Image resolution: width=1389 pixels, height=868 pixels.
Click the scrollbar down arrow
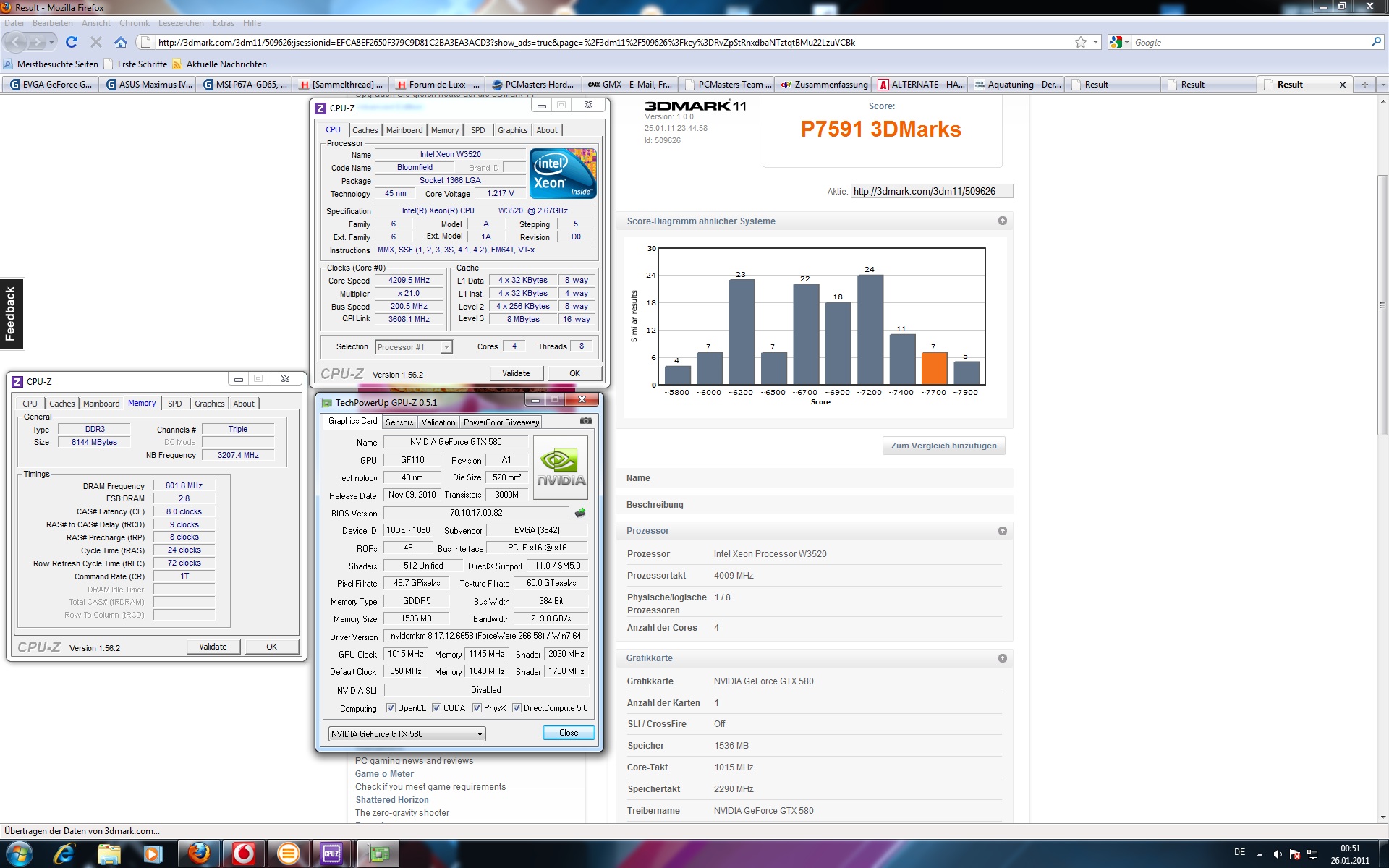click(1382, 817)
